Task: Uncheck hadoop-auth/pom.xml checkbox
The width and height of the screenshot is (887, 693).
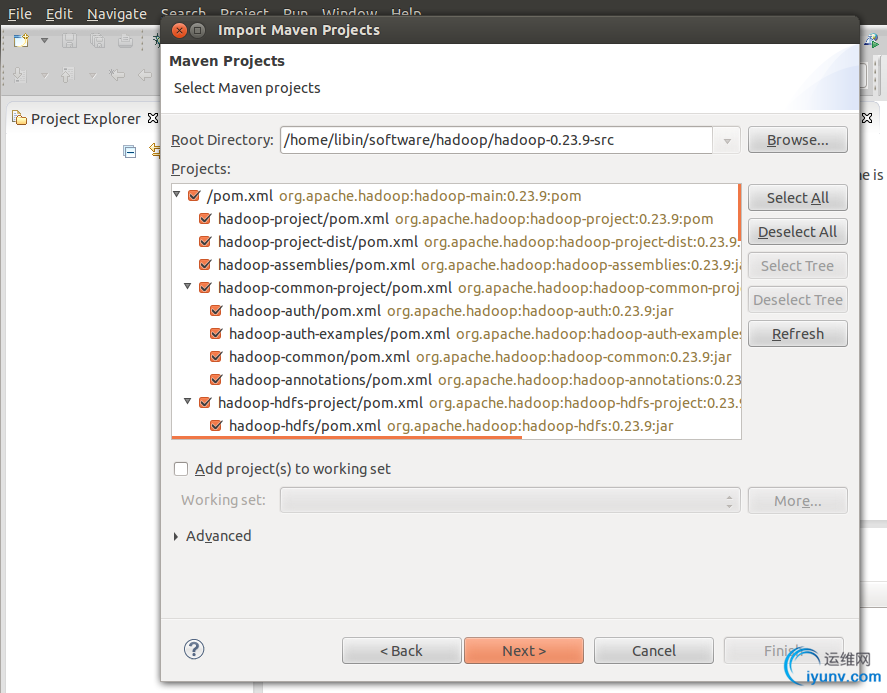Action: coord(216,311)
